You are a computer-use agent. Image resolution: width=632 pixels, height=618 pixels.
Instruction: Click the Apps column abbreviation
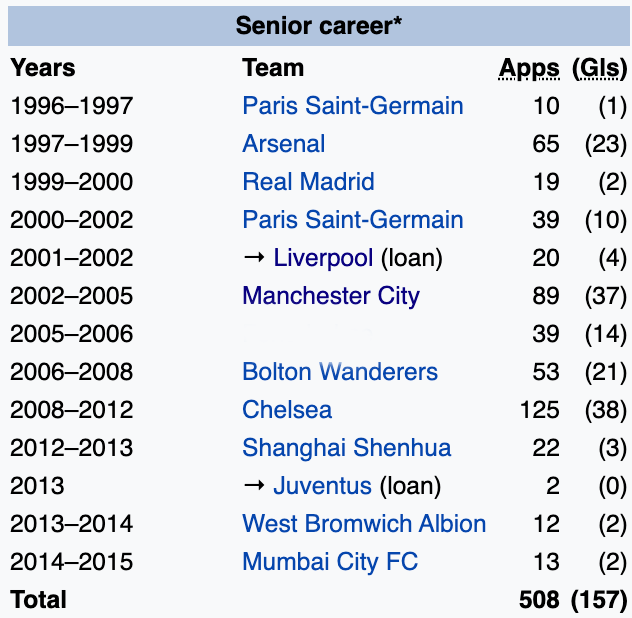pos(529,68)
